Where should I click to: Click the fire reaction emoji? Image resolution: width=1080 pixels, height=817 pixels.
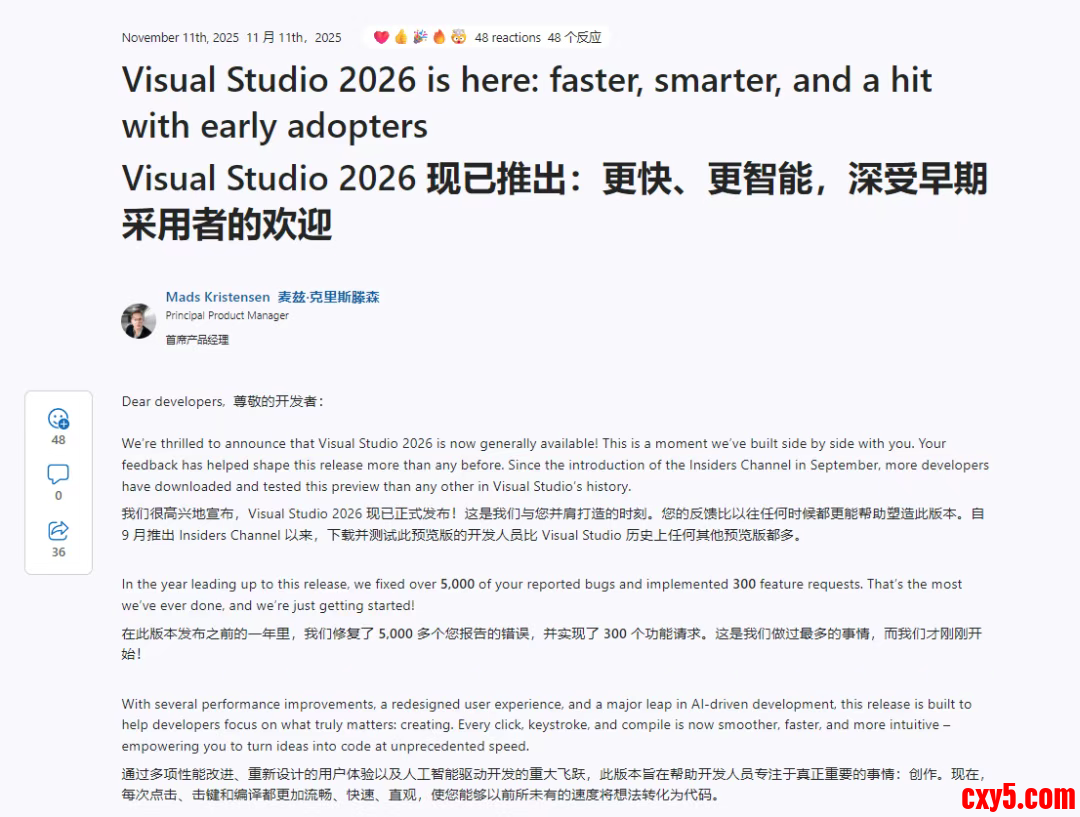439,37
